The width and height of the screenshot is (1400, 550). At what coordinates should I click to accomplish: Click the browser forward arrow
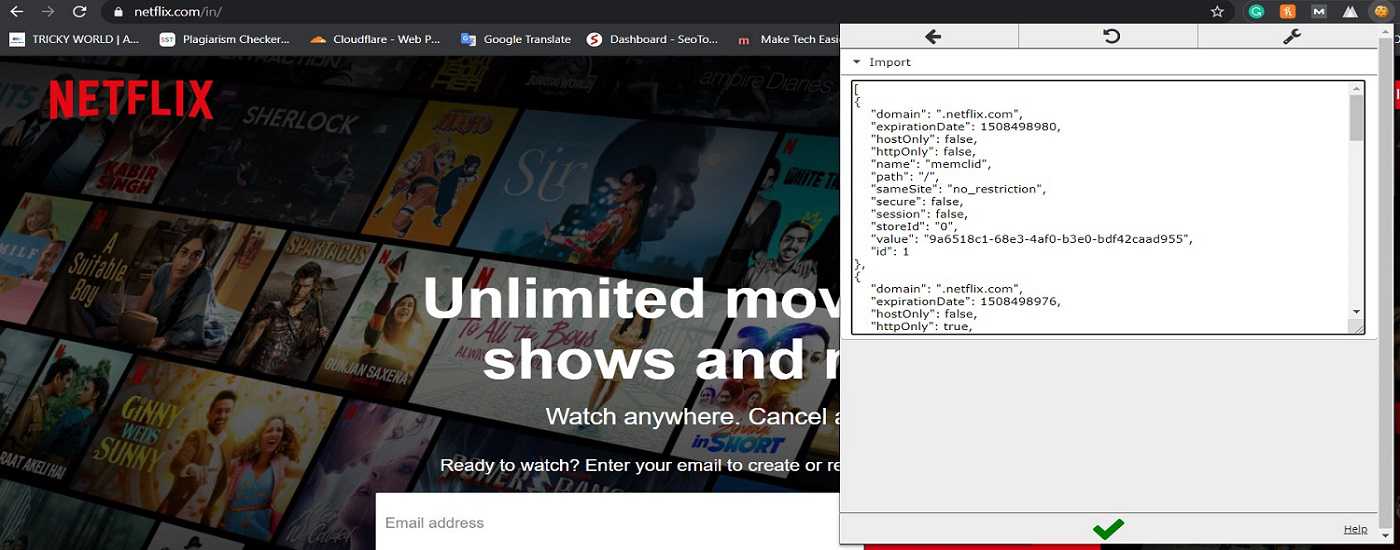(48, 12)
